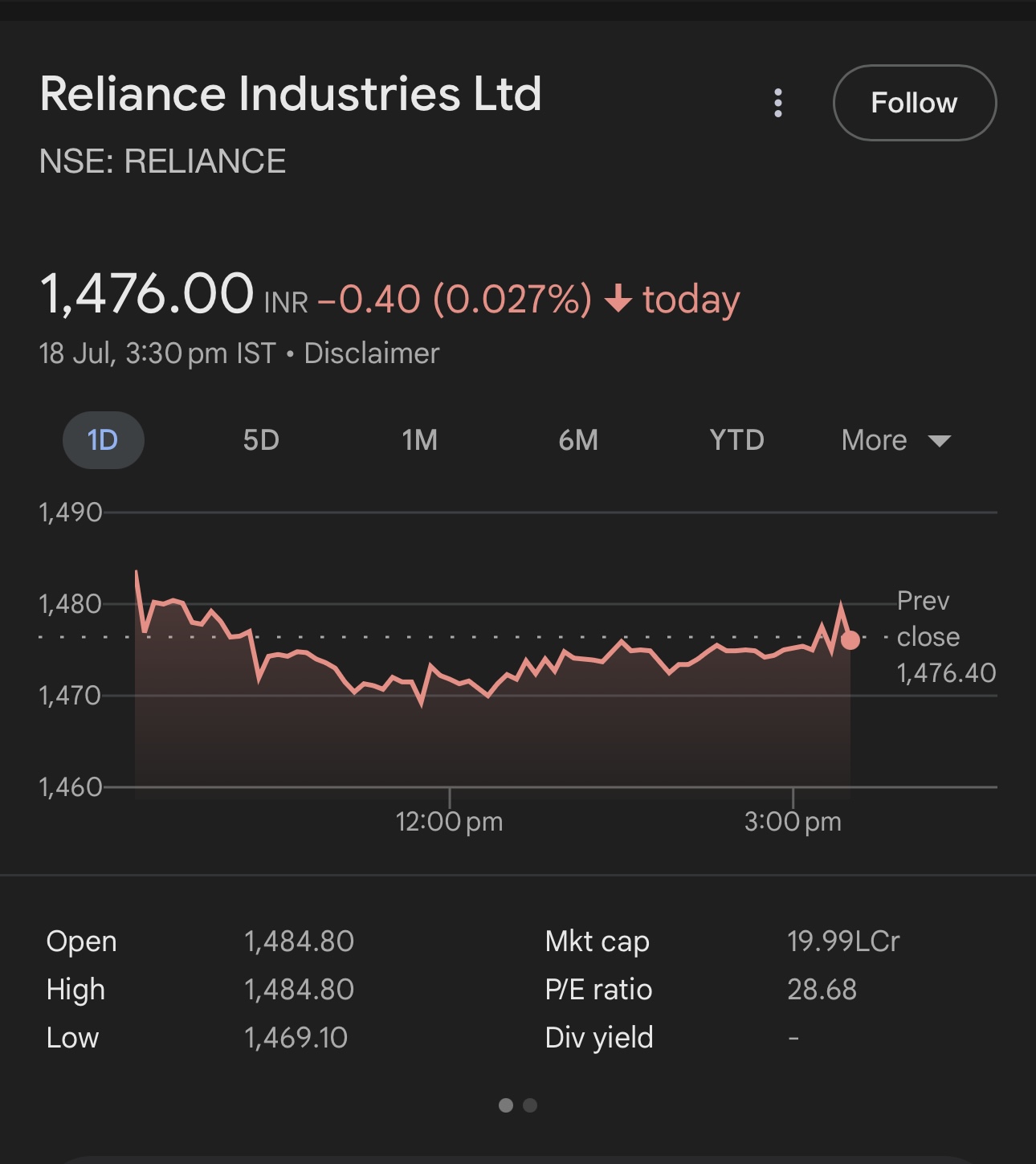Switch to the 5D chart range
Screen dimensions: 1036x1164
pos(261,440)
